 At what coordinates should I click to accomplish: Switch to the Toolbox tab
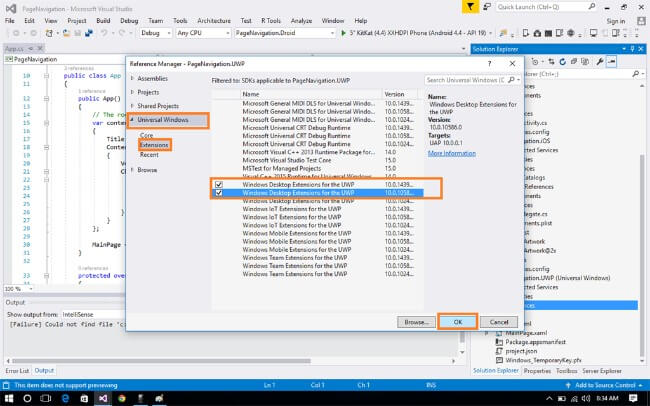click(x=566, y=371)
